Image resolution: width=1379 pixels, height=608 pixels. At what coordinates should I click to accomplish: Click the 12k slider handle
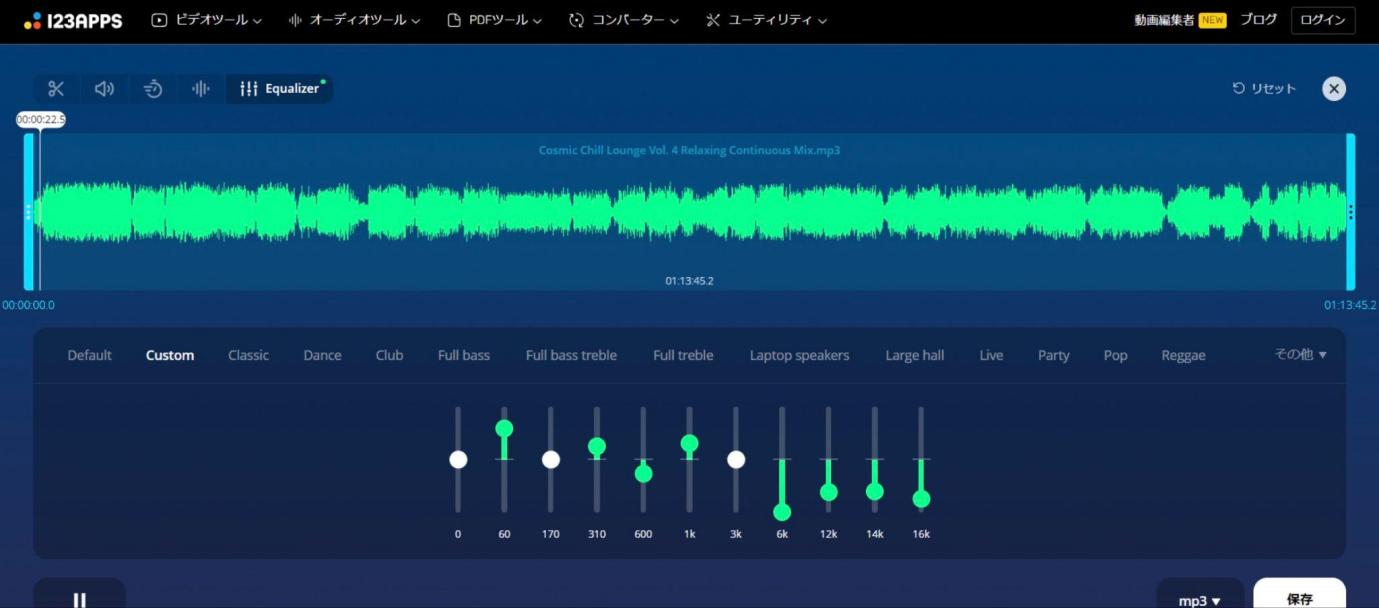click(x=828, y=492)
